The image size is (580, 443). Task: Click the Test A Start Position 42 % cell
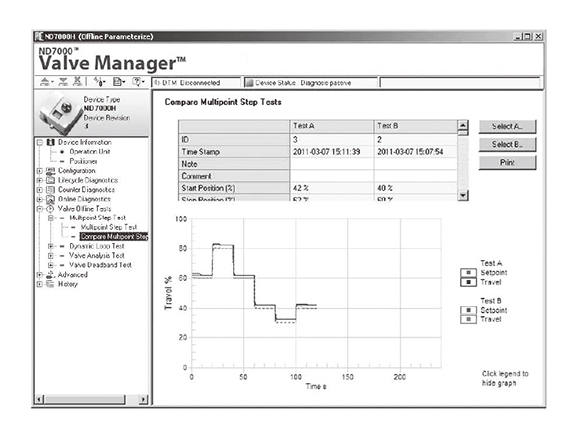(x=331, y=188)
